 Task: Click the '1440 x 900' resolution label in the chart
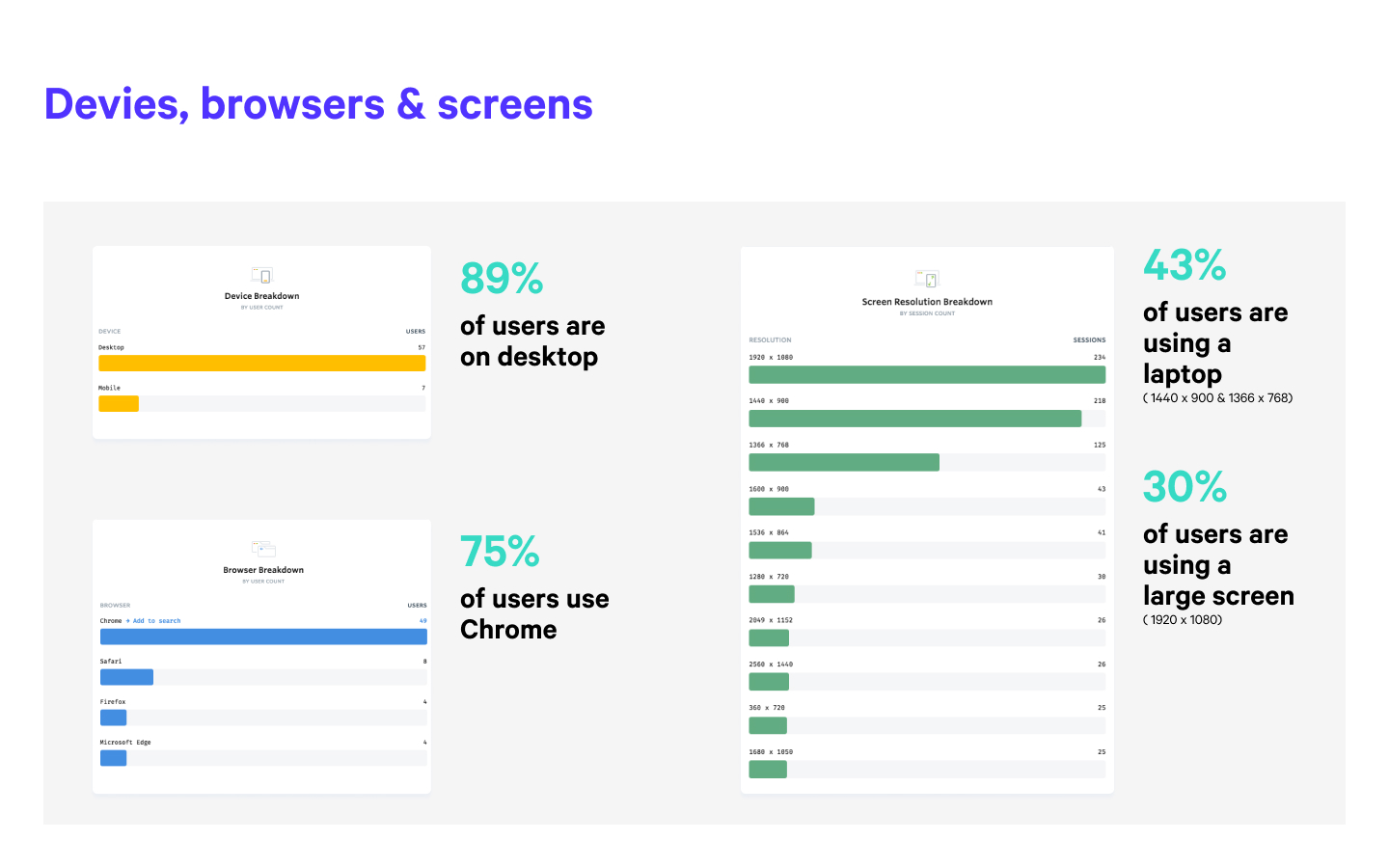(769, 400)
